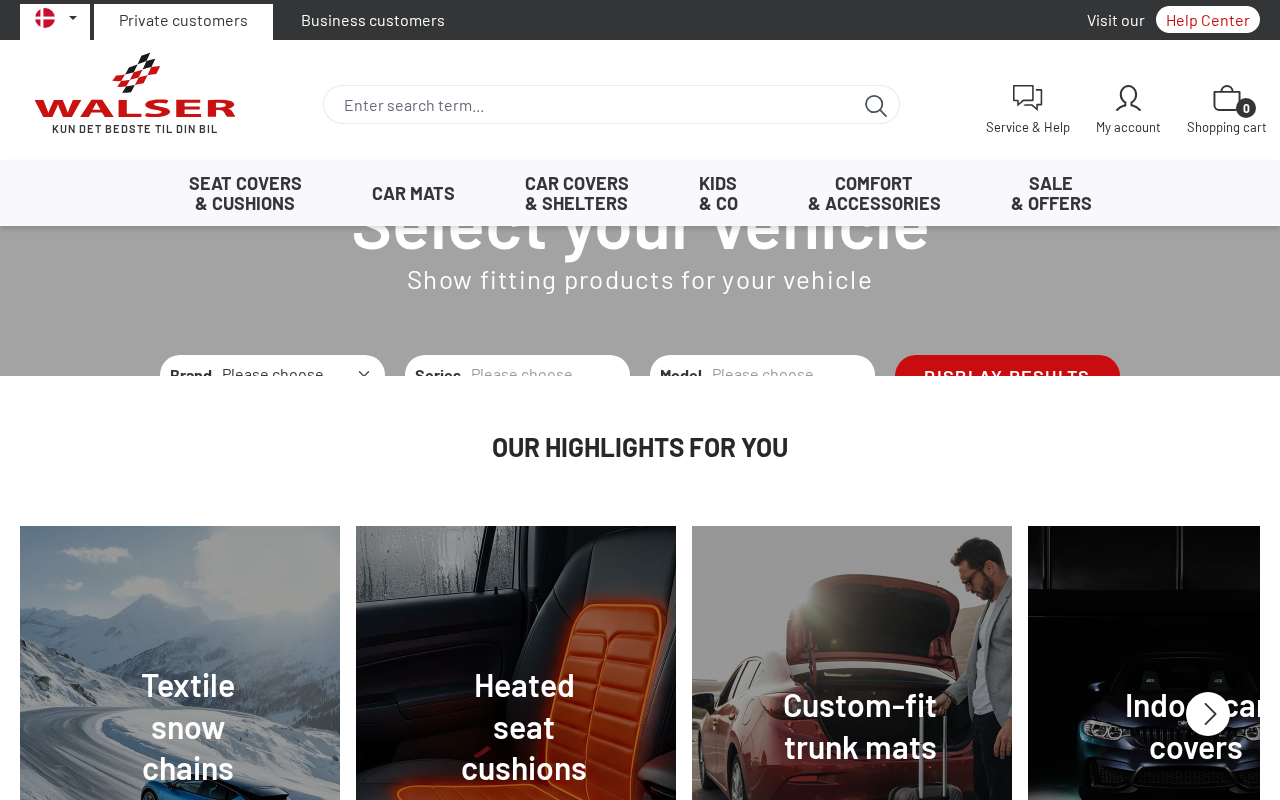
Task: Open the My account user icon
Action: (1128, 98)
